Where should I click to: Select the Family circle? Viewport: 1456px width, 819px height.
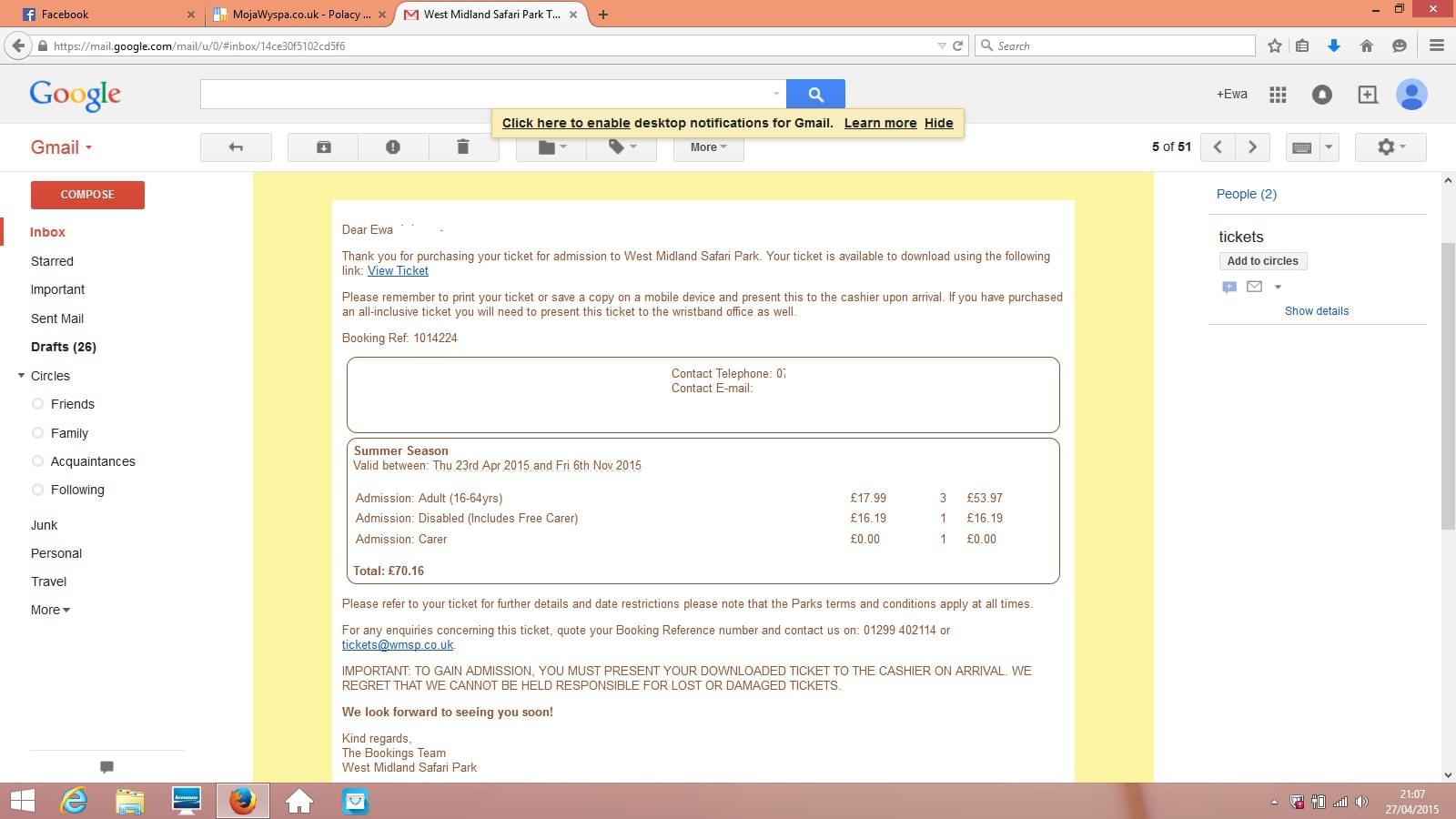[69, 433]
